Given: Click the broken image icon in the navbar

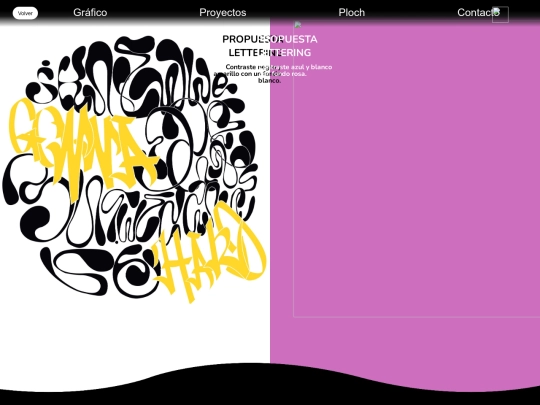Looking at the screenshot, I should point(500,14).
